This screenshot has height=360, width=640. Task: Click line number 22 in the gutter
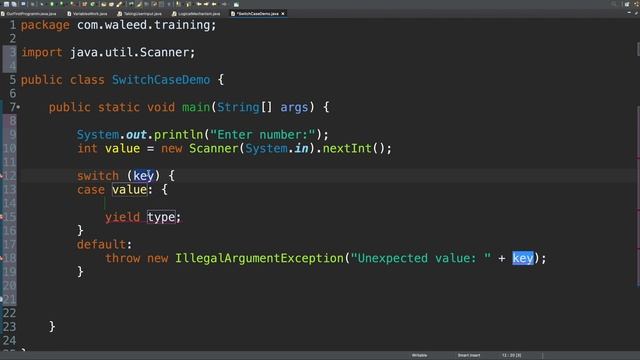click(x=9, y=313)
